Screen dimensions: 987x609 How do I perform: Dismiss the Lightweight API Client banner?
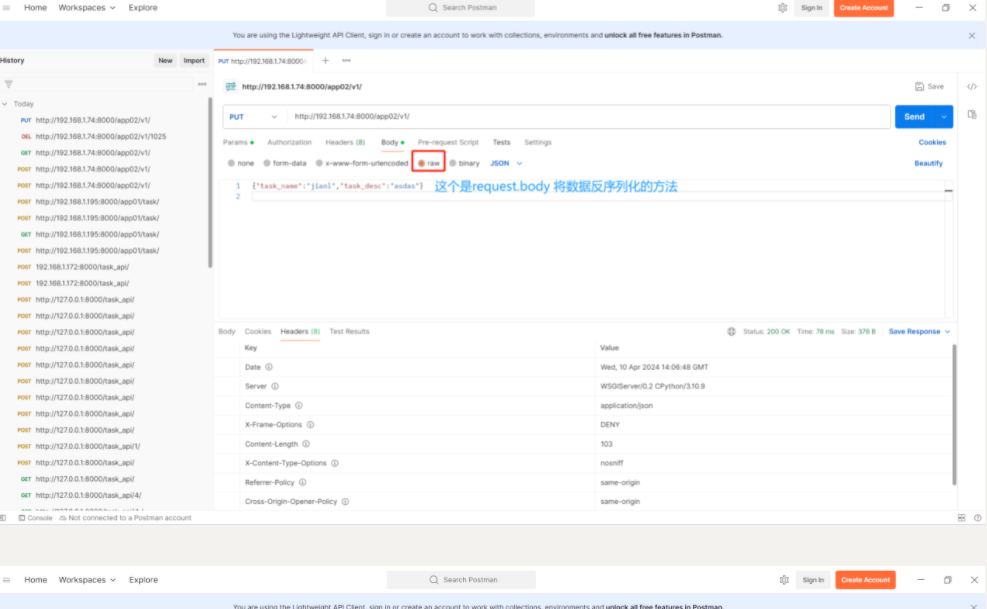[972, 35]
